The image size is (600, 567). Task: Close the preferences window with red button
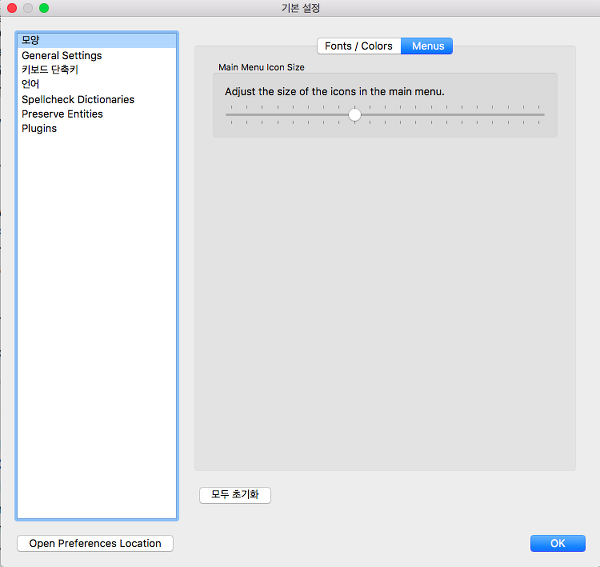[12, 8]
